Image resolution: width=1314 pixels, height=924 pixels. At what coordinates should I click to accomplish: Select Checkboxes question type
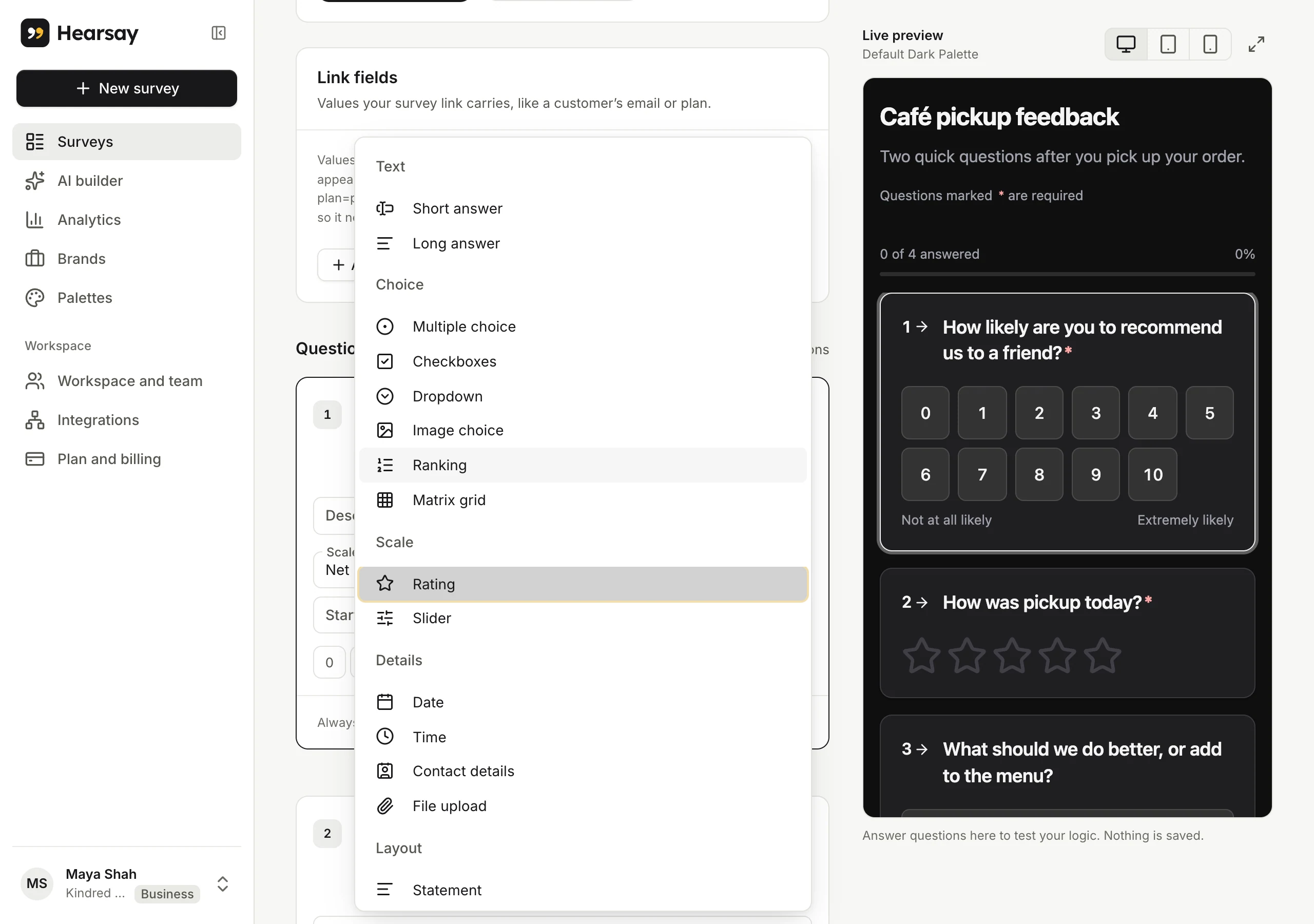tap(583, 361)
